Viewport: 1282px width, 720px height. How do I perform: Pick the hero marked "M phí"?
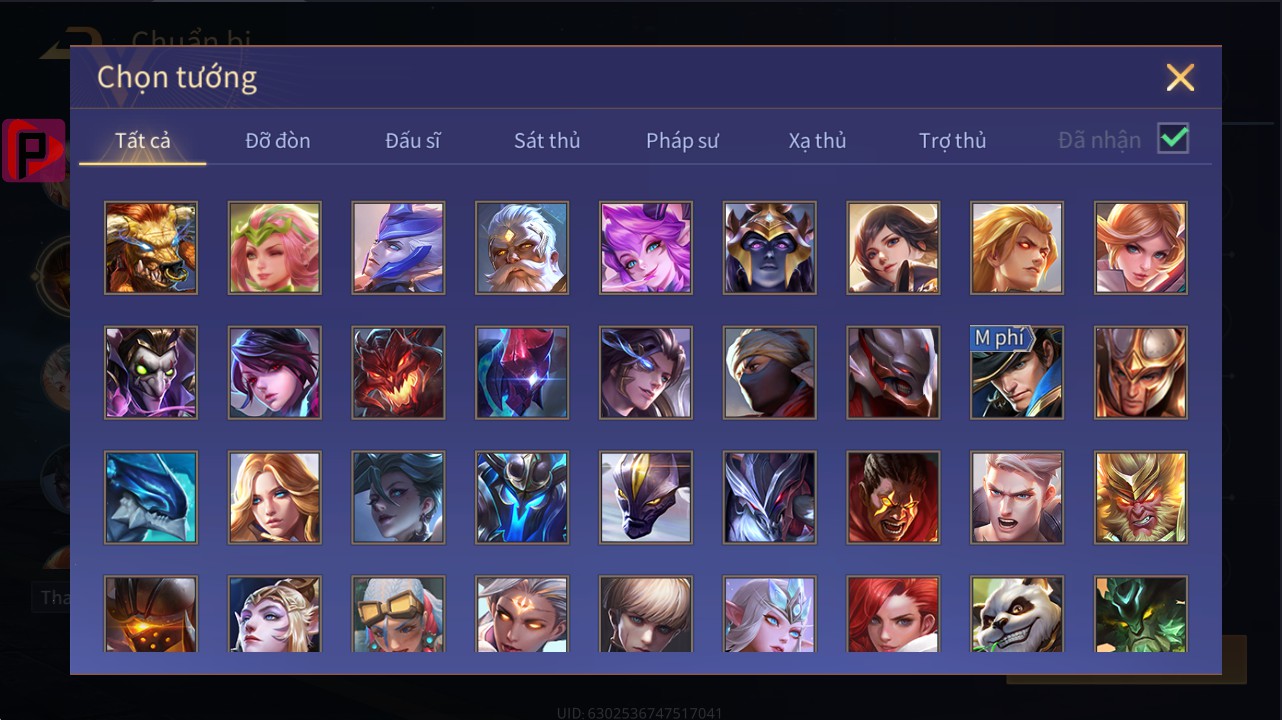point(1017,373)
